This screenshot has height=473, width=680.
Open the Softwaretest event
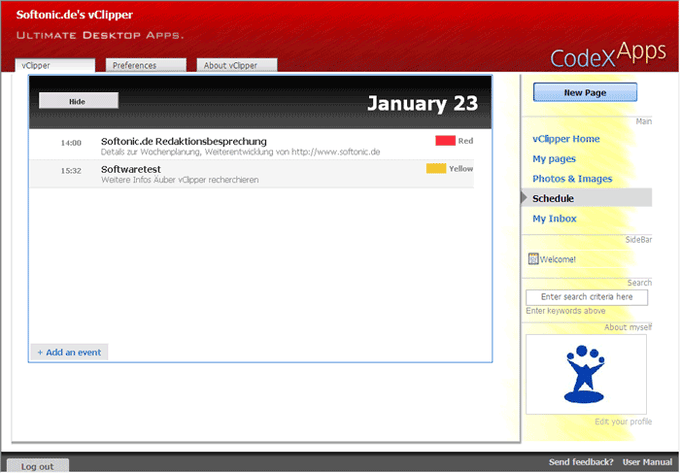click(x=131, y=170)
